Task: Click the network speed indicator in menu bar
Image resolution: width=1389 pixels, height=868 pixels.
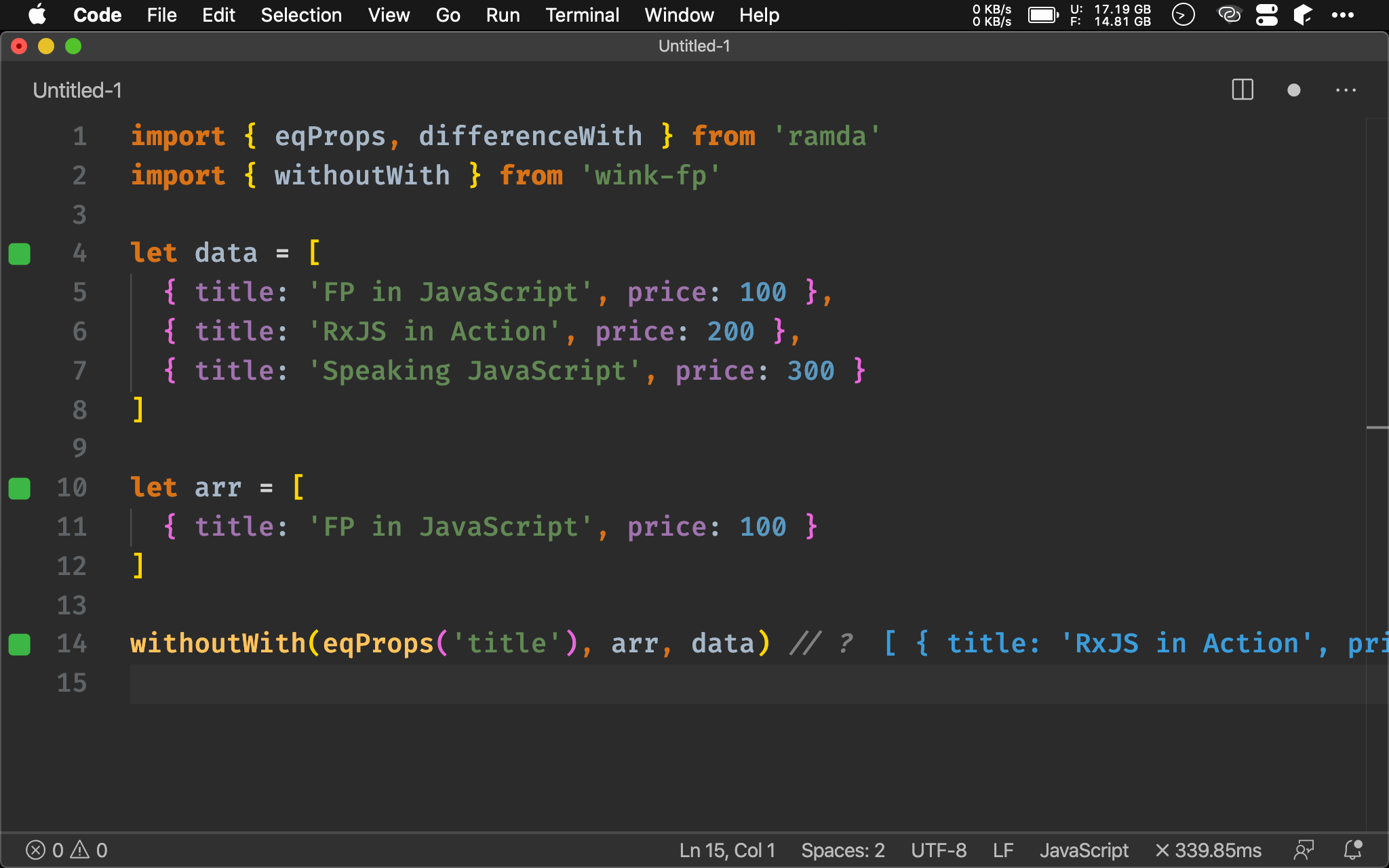Action: (992, 15)
